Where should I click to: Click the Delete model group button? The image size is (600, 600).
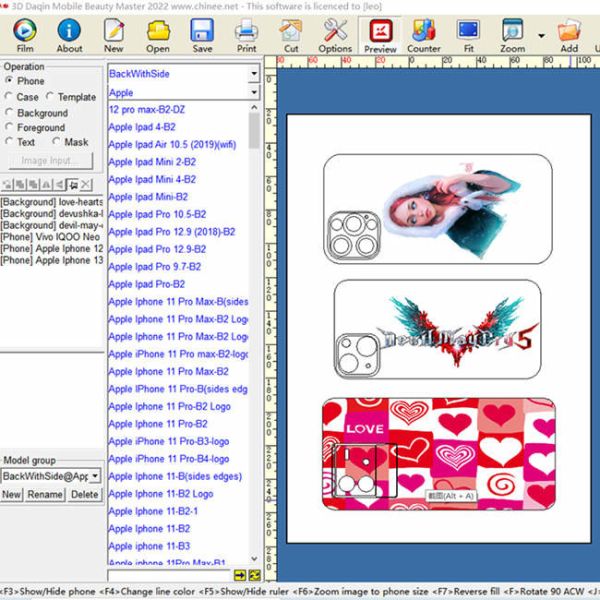coord(84,495)
